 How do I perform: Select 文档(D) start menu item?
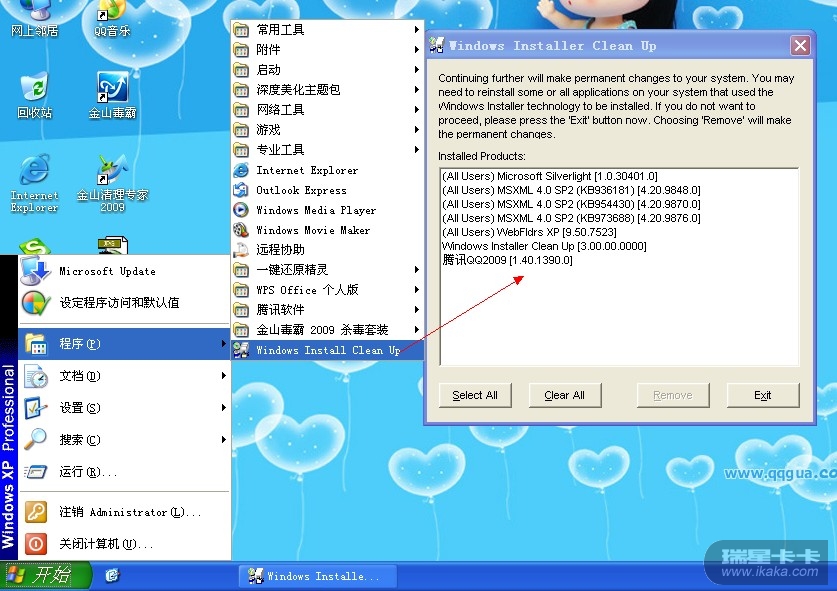pos(124,376)
